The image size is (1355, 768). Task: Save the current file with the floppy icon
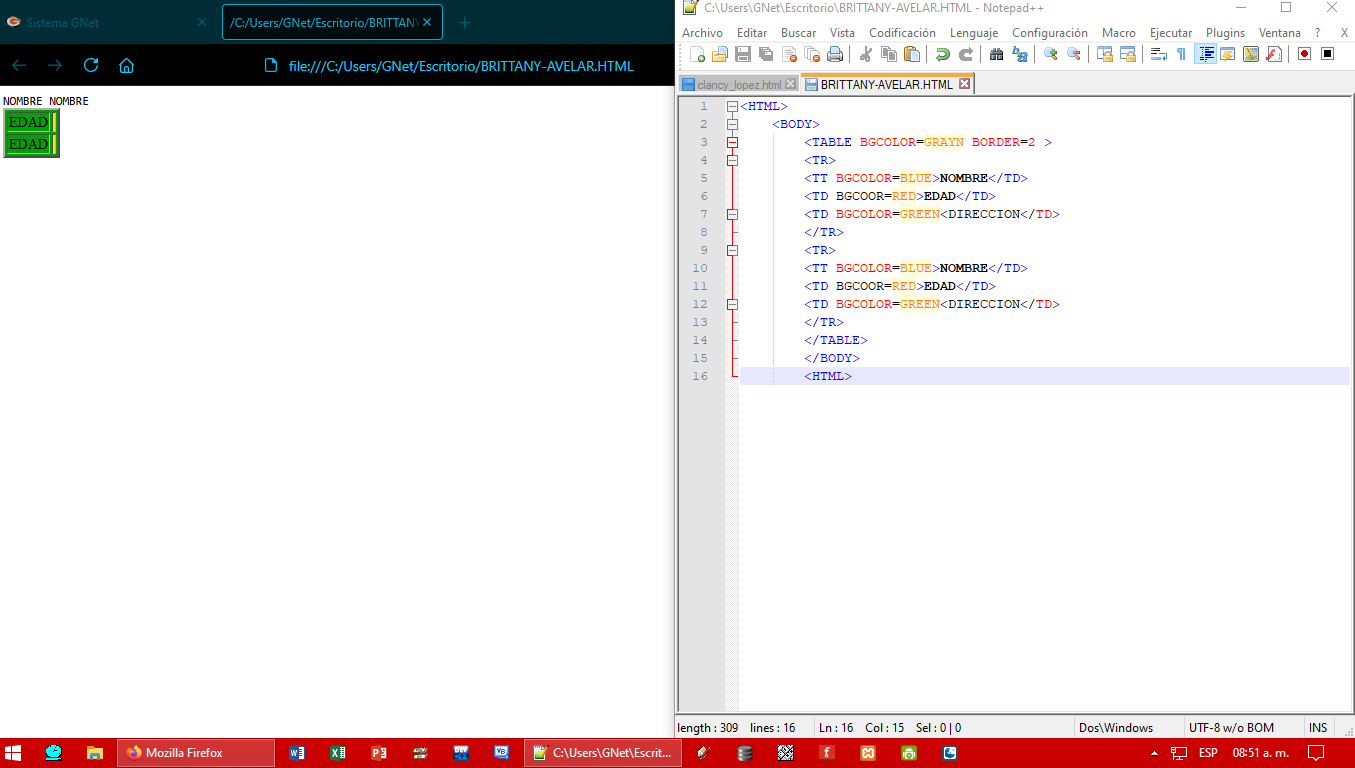743,54
